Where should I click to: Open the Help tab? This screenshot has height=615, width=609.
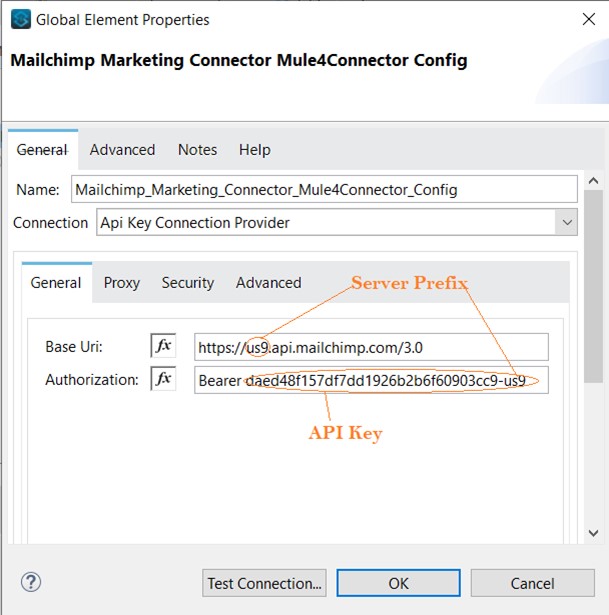coord(255,150)
